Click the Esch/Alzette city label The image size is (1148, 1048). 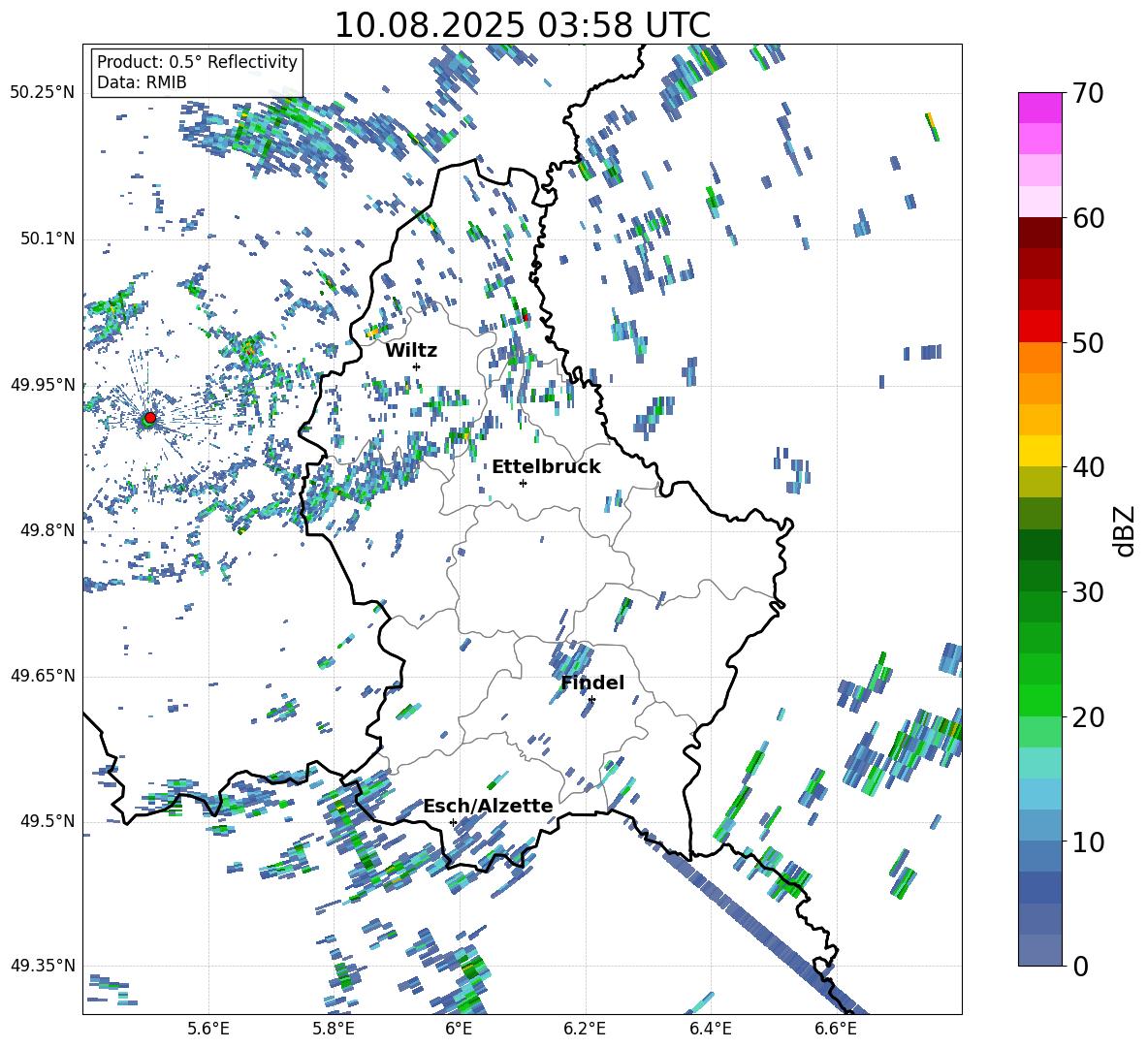tap(488, 806)
